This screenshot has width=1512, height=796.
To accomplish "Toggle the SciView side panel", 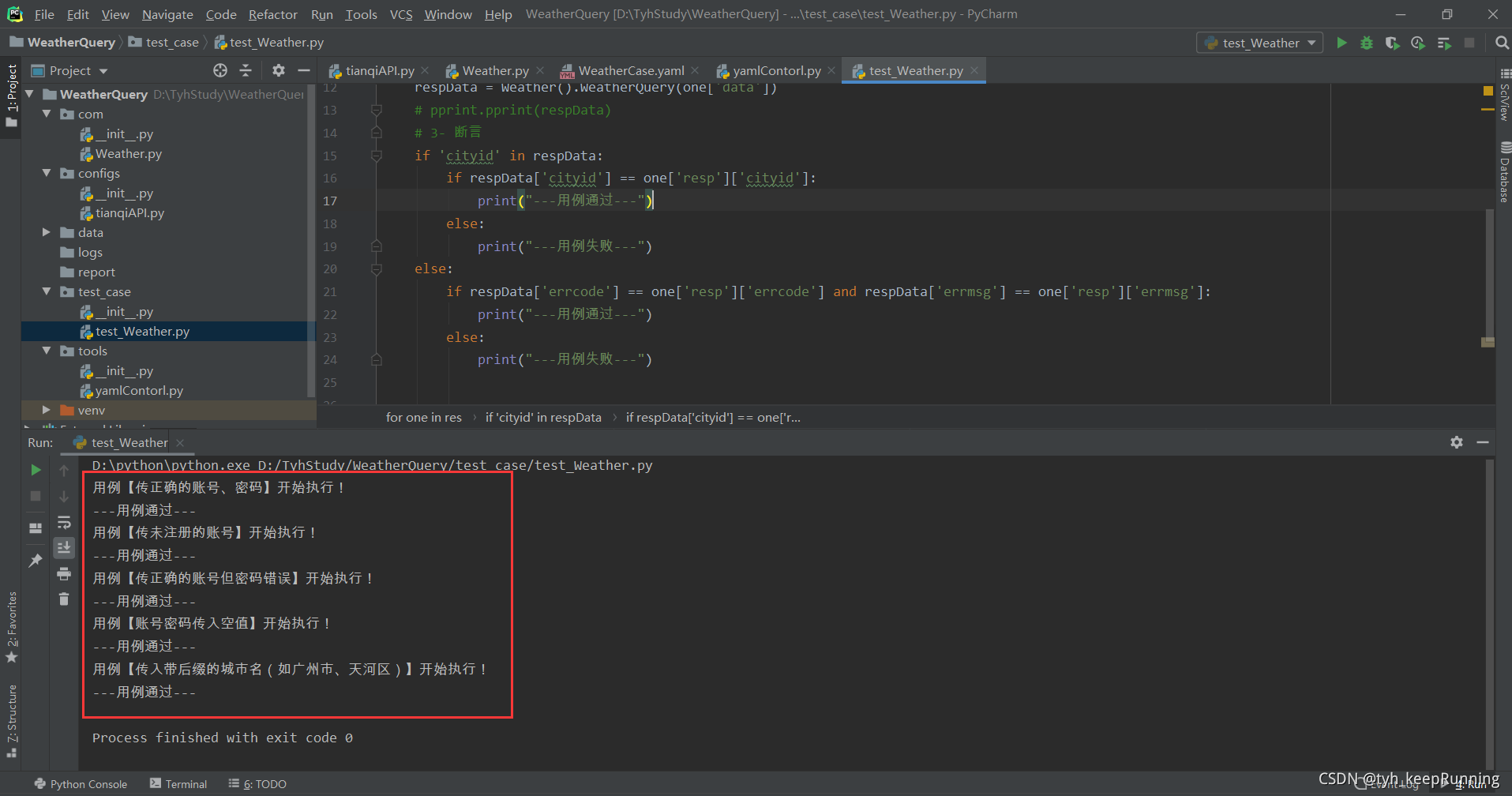I will pos(1504,95).
